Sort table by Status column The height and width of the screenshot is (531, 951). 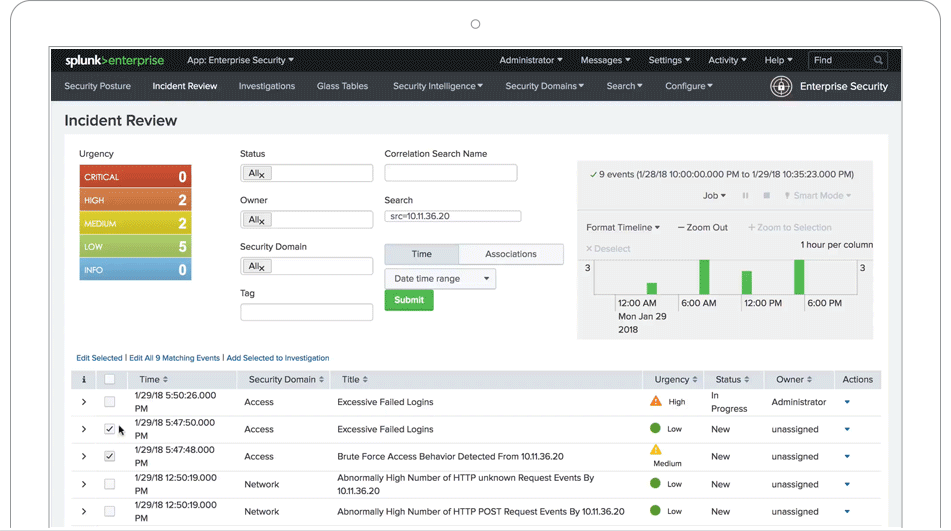[732, 379]
